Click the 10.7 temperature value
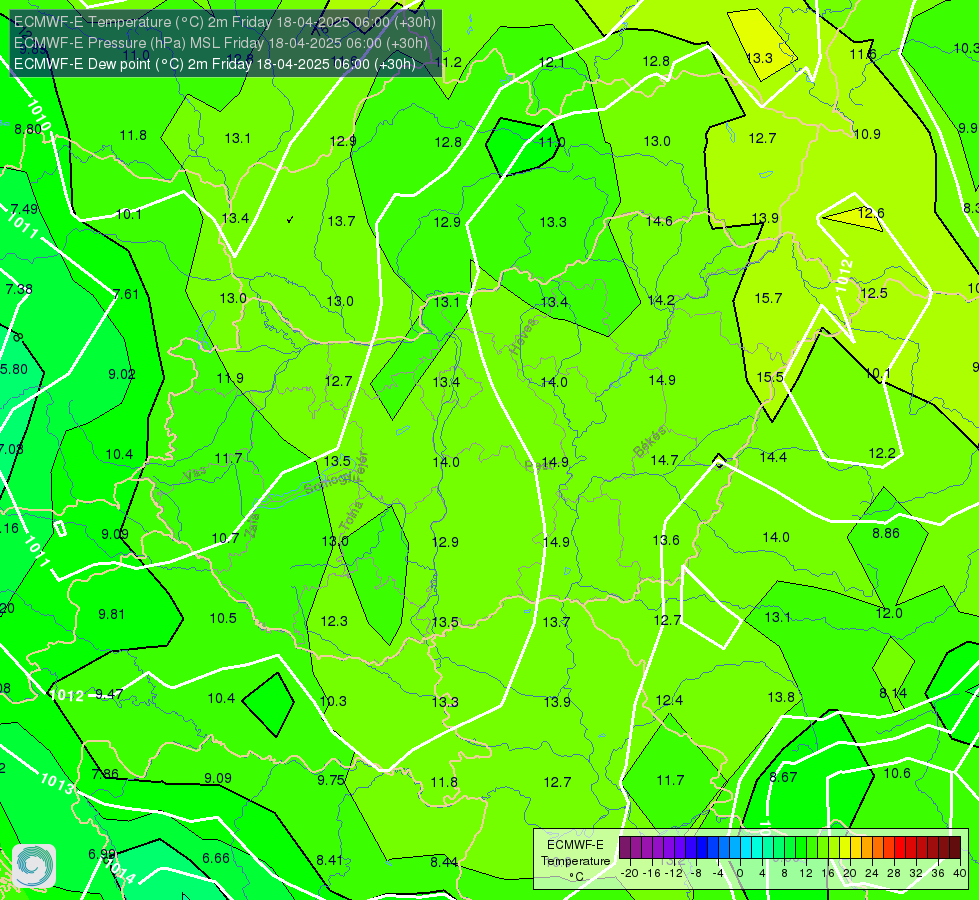The image size is (979, 900). [225, 538]
